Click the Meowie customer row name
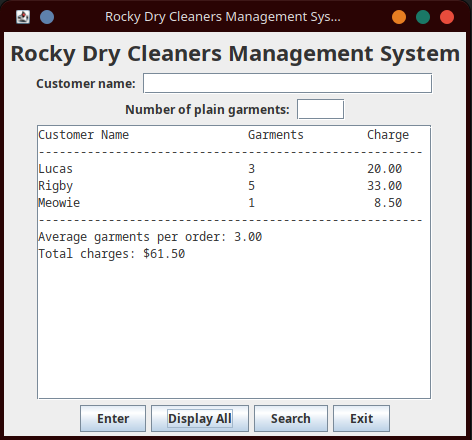 (x=59, y=203)
